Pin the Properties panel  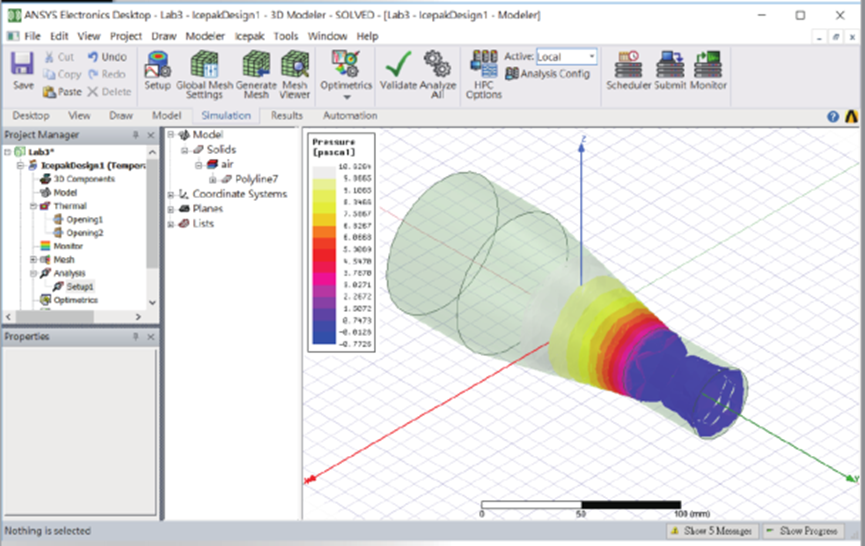135,336
